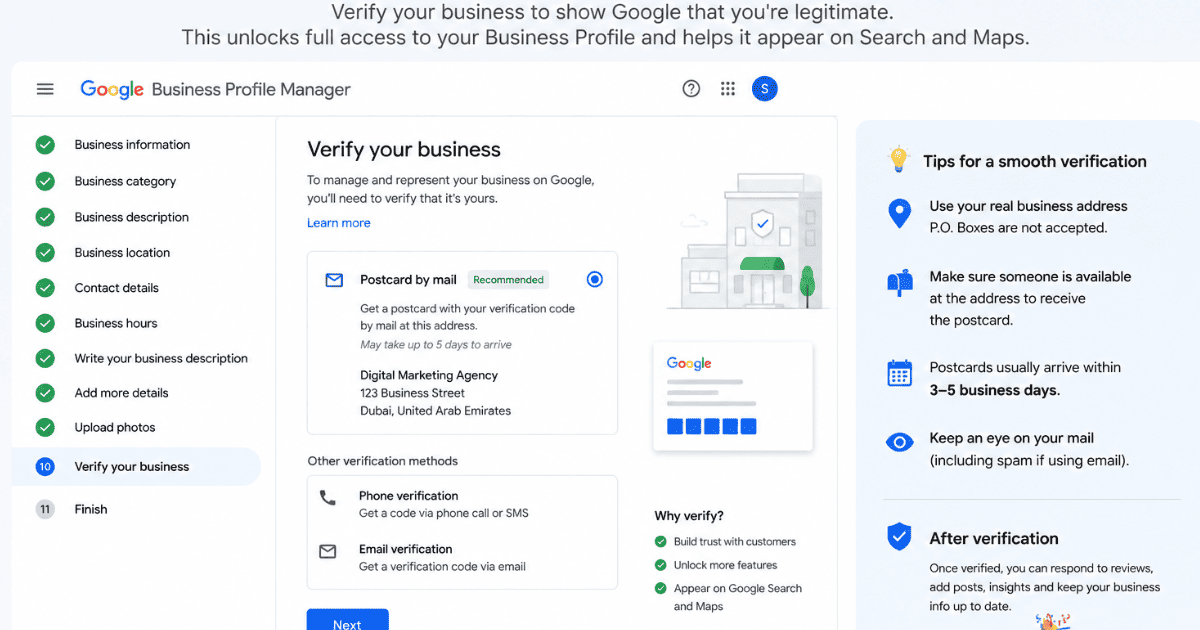Click the shield icon for After verification

coord(900,537)
